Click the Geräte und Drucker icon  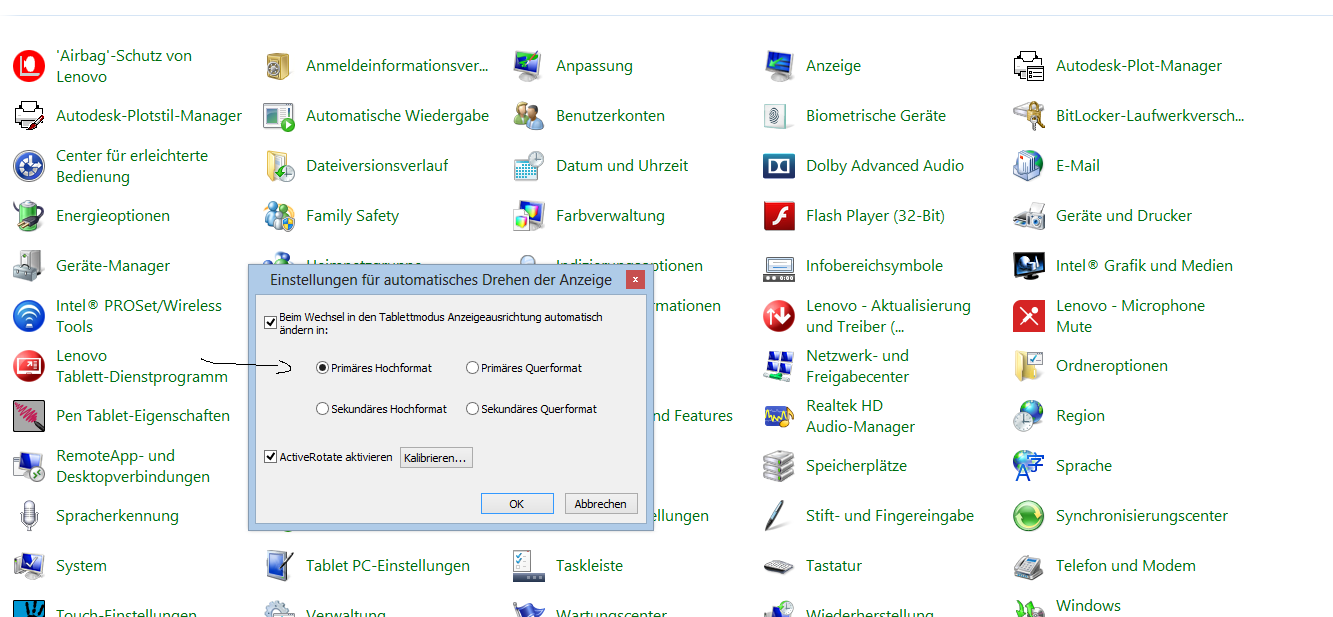[1029, 216]
